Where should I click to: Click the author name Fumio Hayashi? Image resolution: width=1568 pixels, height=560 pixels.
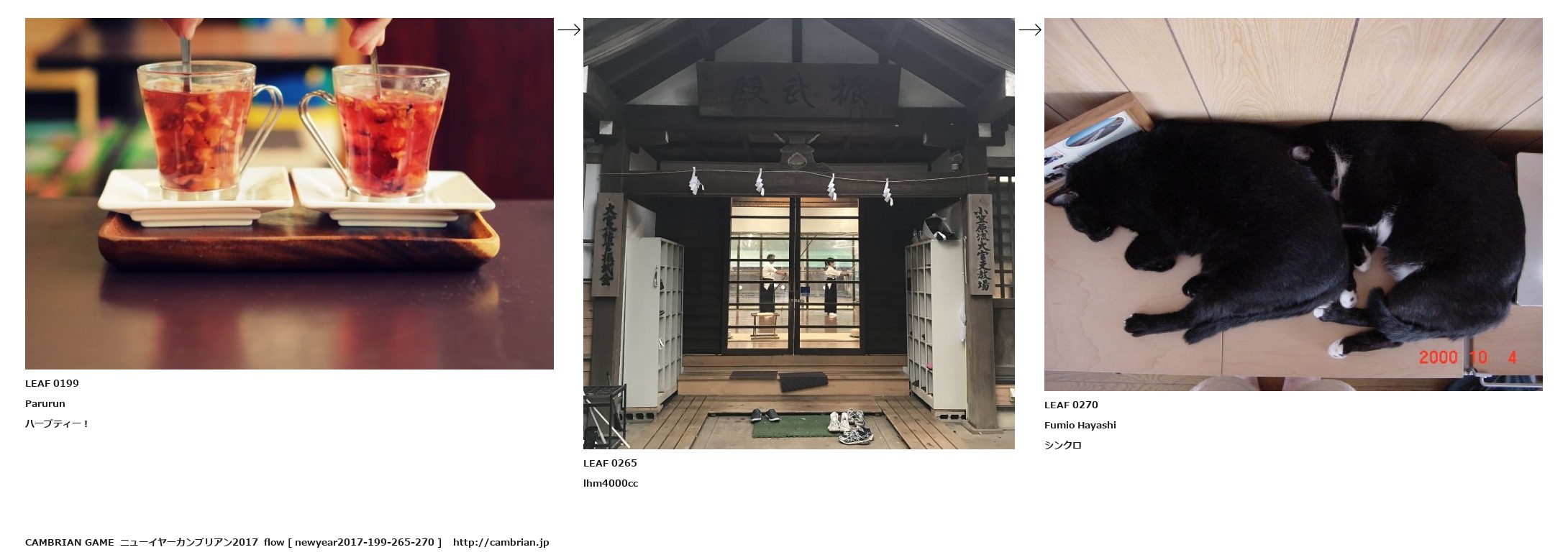1080,425
